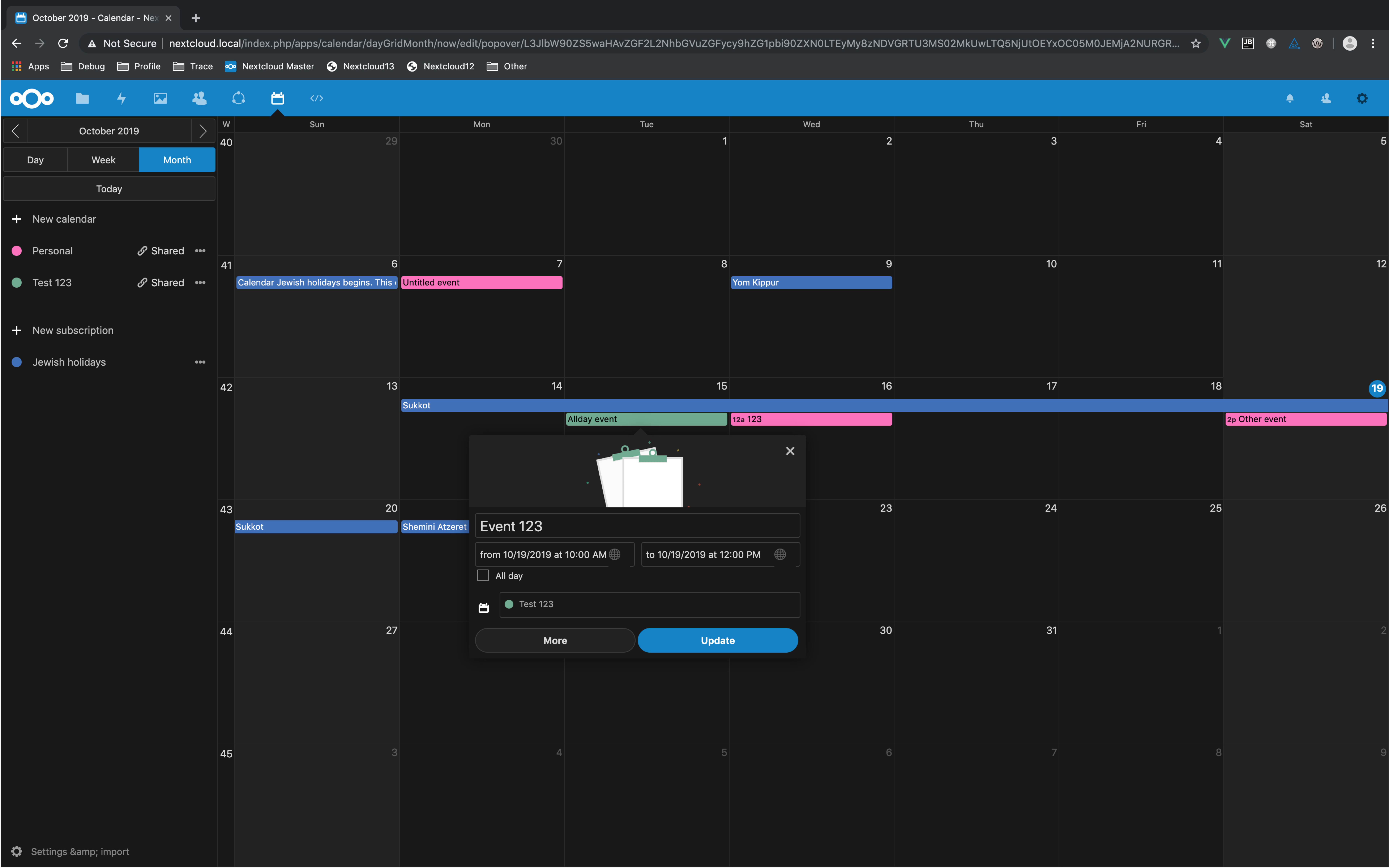The height and width of the screenshot is (868, 1389).
Task: Open the settings gear in Nextcloud header
Action: click(1362, 99)
